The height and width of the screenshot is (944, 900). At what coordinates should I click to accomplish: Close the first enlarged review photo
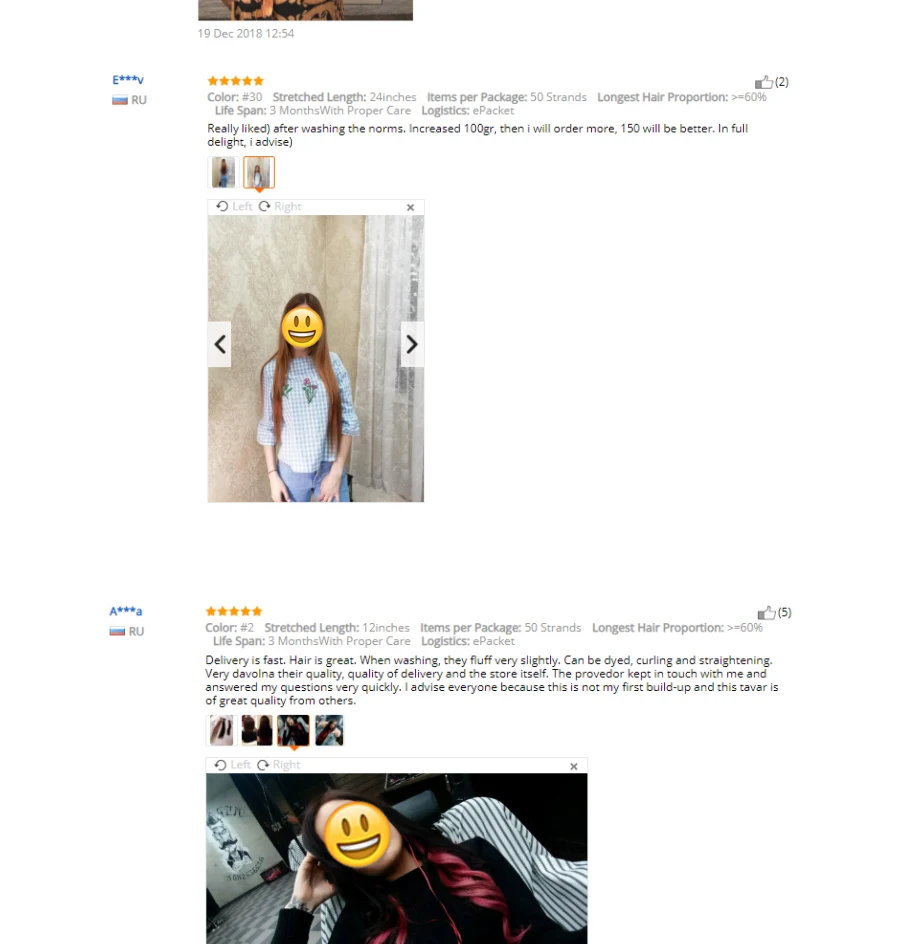click(x=411, y=207)
